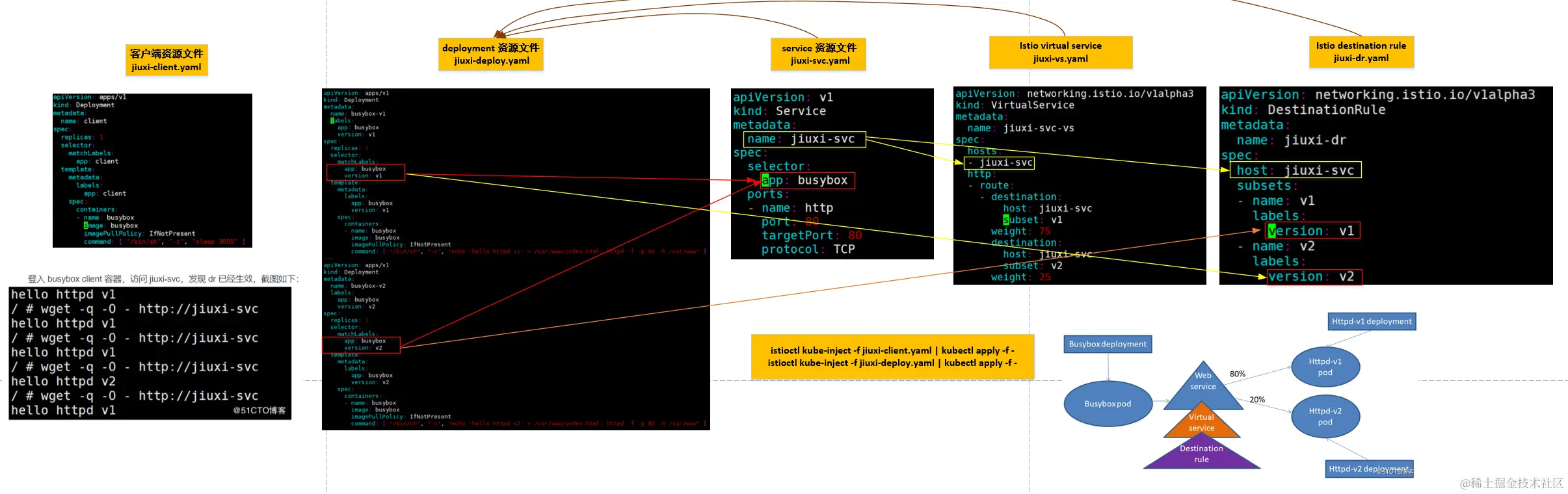Click the Istio destination rule jiuxi-dr.yaml label
1568x494 pixels.
pos(1361,52)
